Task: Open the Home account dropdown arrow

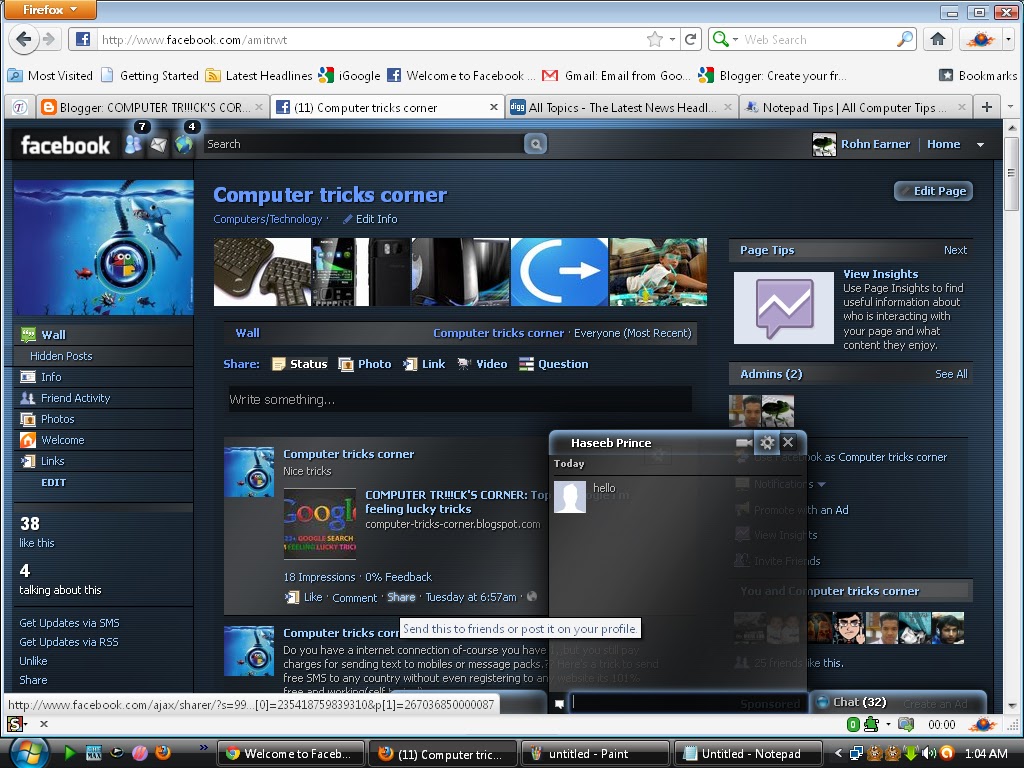Action: pyautogui.click(x=978, y=144)
